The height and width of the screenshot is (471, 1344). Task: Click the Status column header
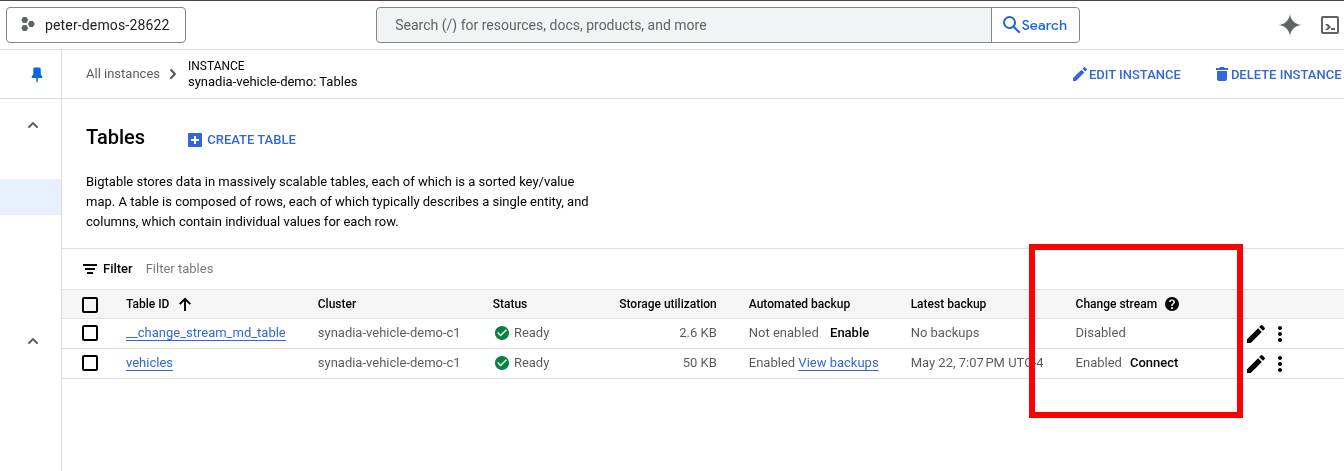[x=510, y=304]
